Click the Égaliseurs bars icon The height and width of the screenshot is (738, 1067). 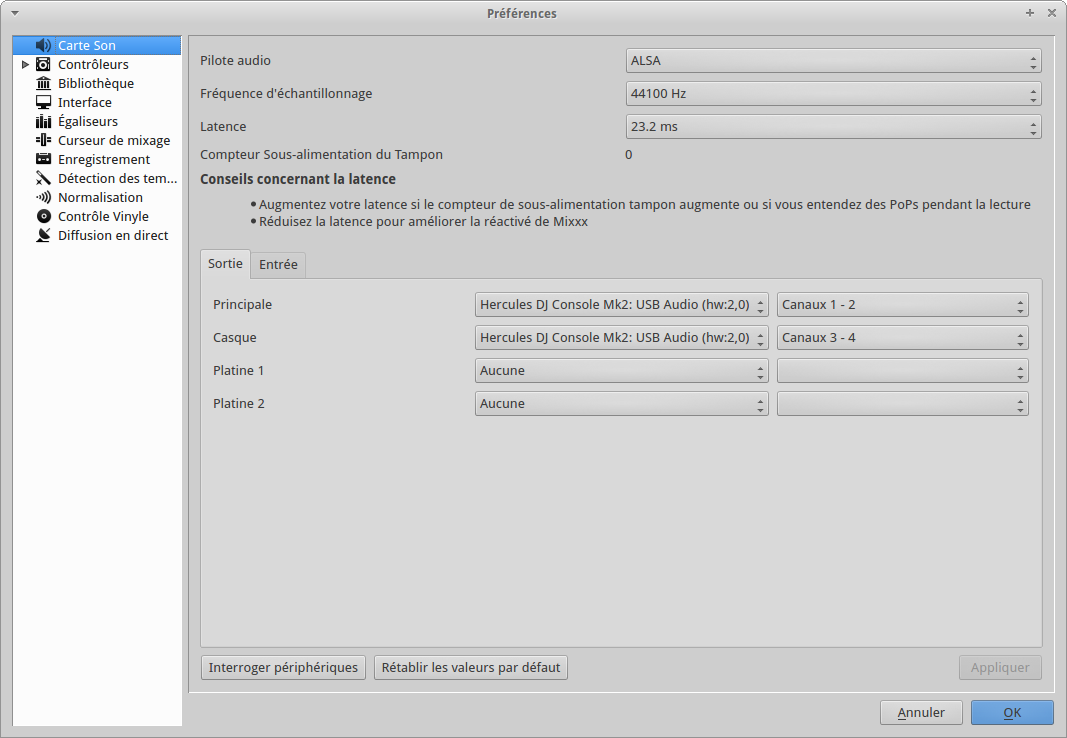pyautogui.click(x=43, y=122)
